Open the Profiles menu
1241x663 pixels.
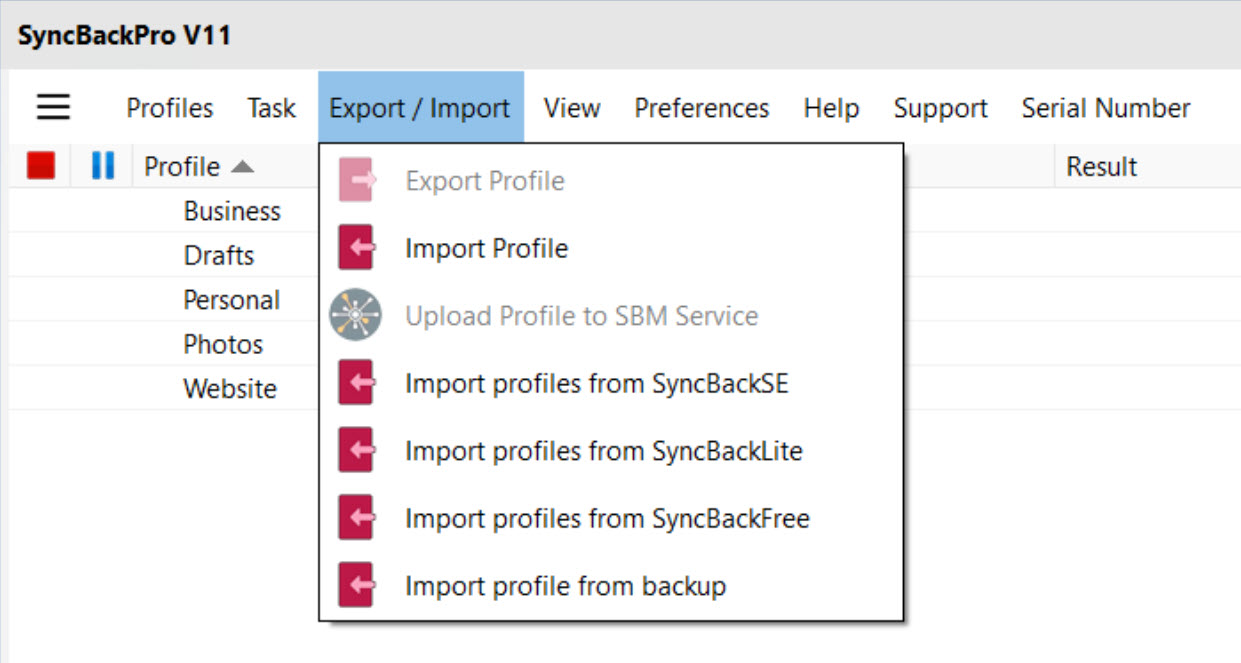click(170, 108)
